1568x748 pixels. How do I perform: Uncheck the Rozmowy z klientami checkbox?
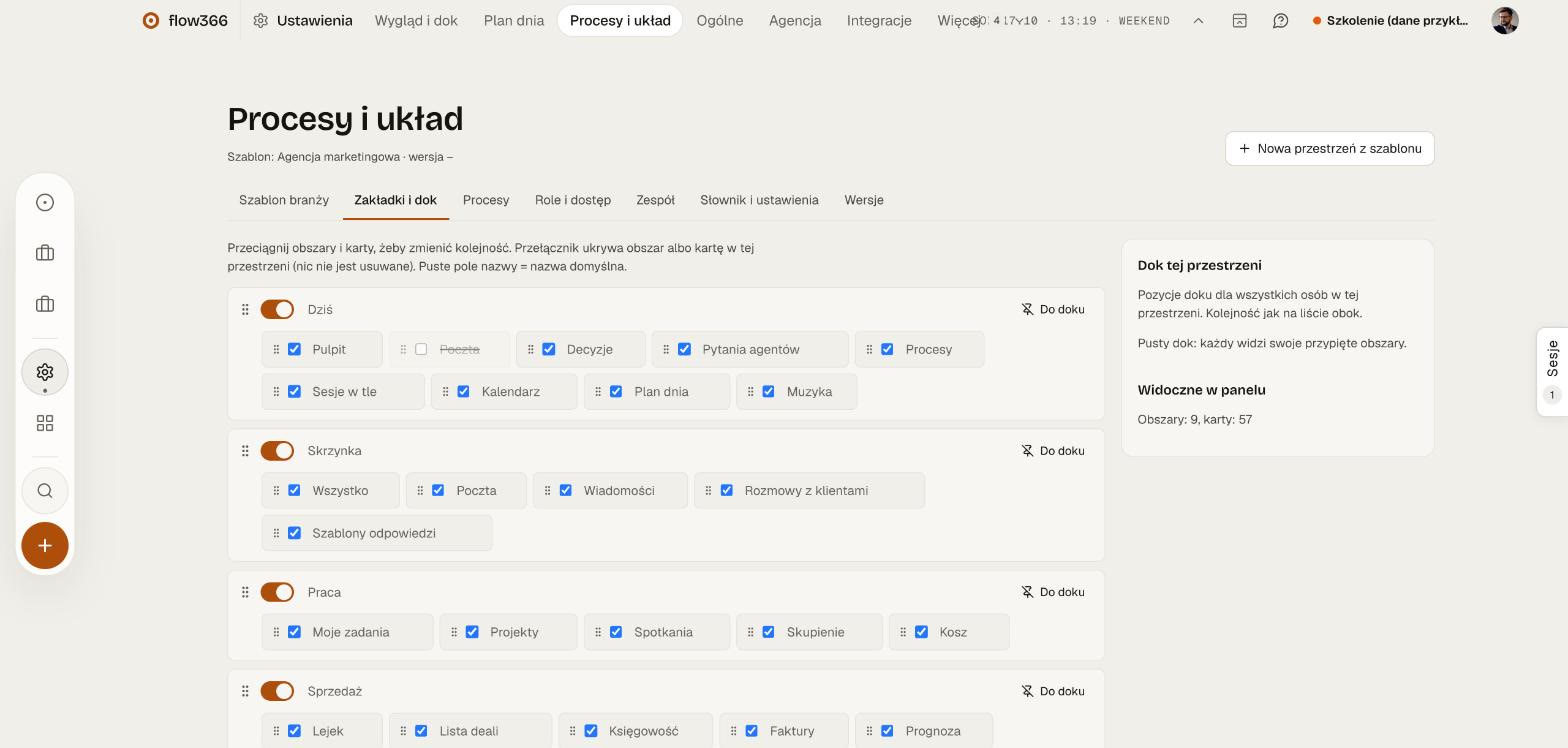[x=726, y=490]
